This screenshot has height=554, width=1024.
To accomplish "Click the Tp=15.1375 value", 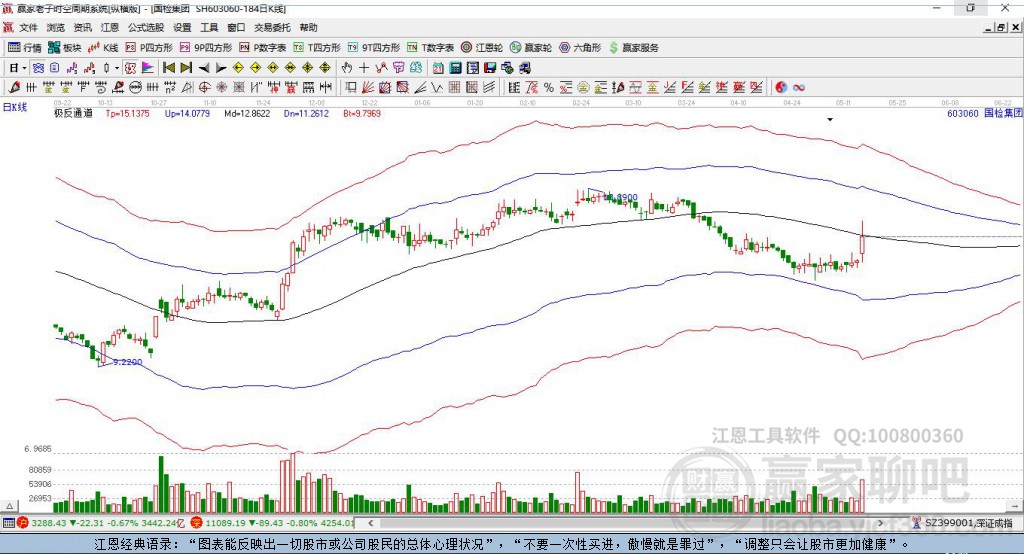I will (127, 113).
